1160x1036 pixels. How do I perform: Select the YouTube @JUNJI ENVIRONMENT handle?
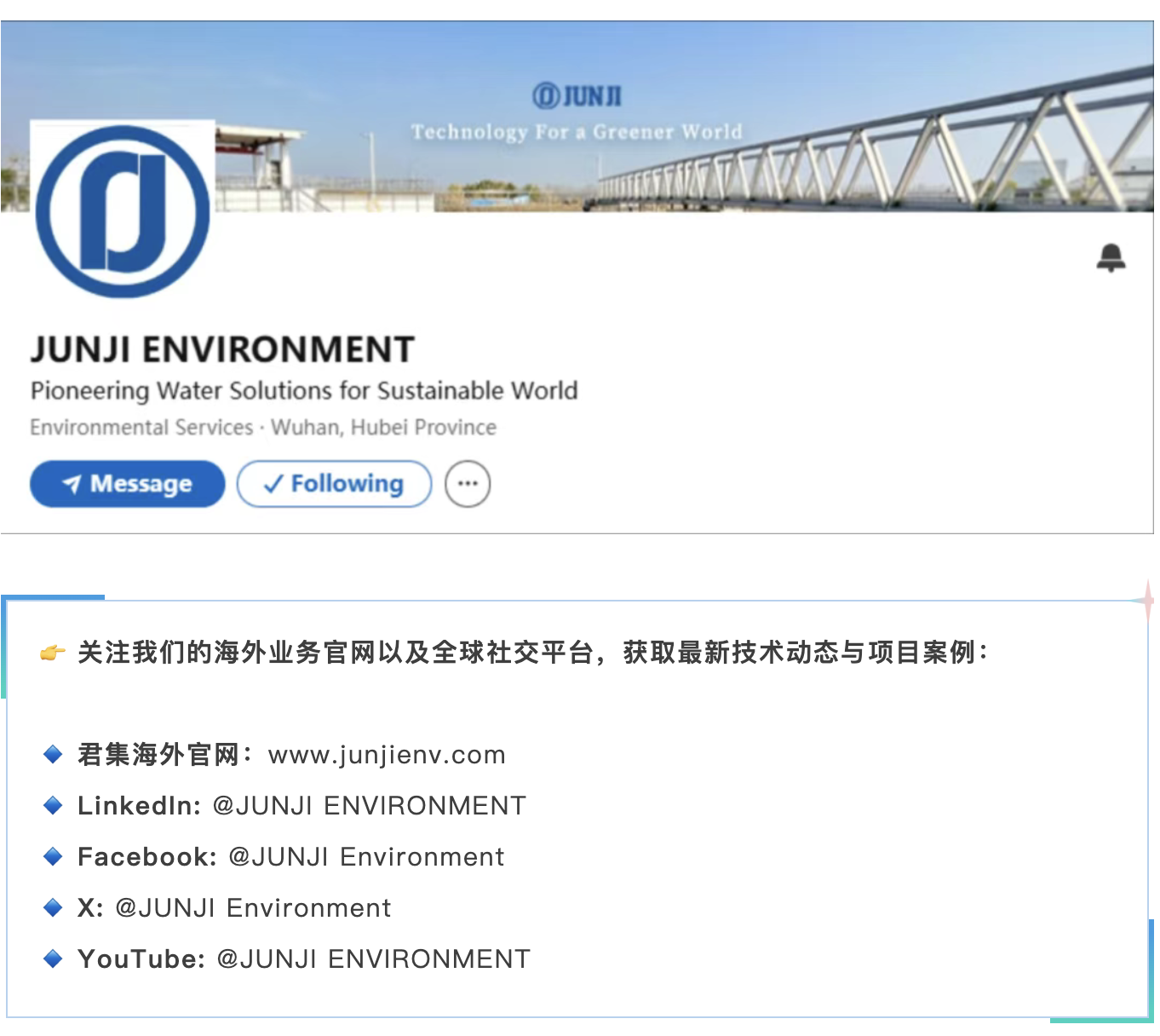click(x=373, y=959)
